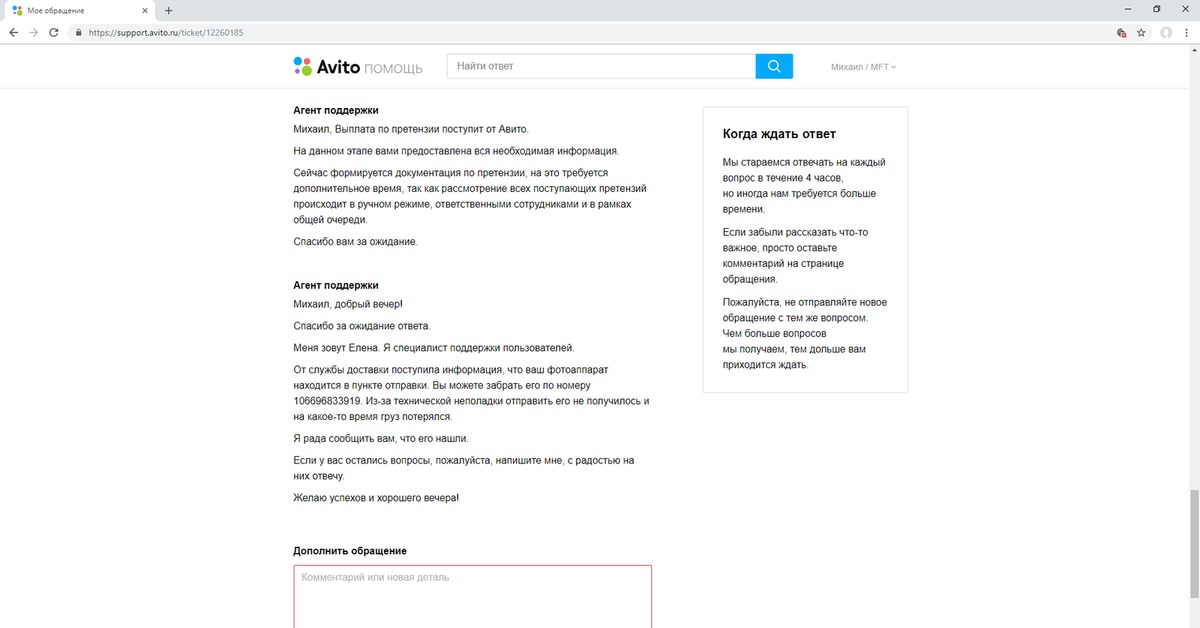Image resolution: width=1200 pixels, height=628 pixels.
Task: Click the ПОМОЩЬ link next to the logo
Action: coord(392,68)
